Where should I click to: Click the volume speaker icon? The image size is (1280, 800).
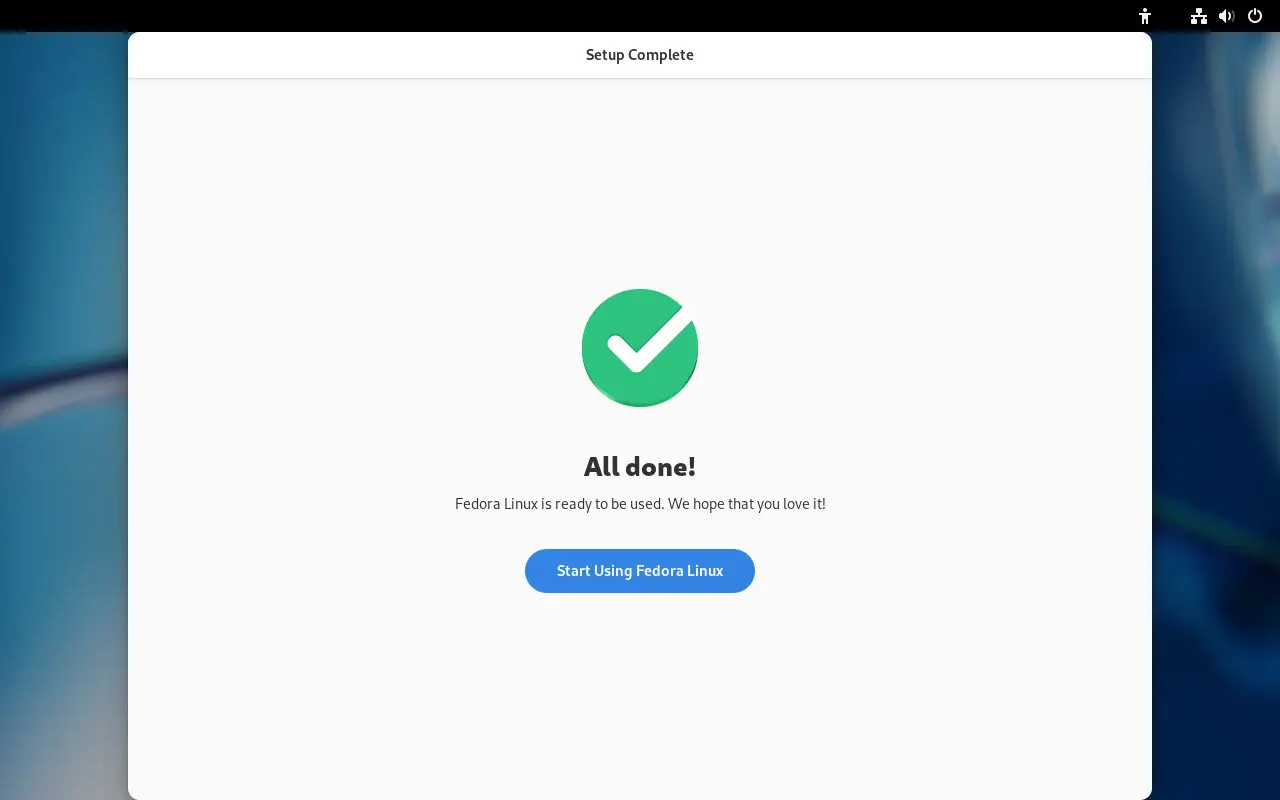(1226, 16)
